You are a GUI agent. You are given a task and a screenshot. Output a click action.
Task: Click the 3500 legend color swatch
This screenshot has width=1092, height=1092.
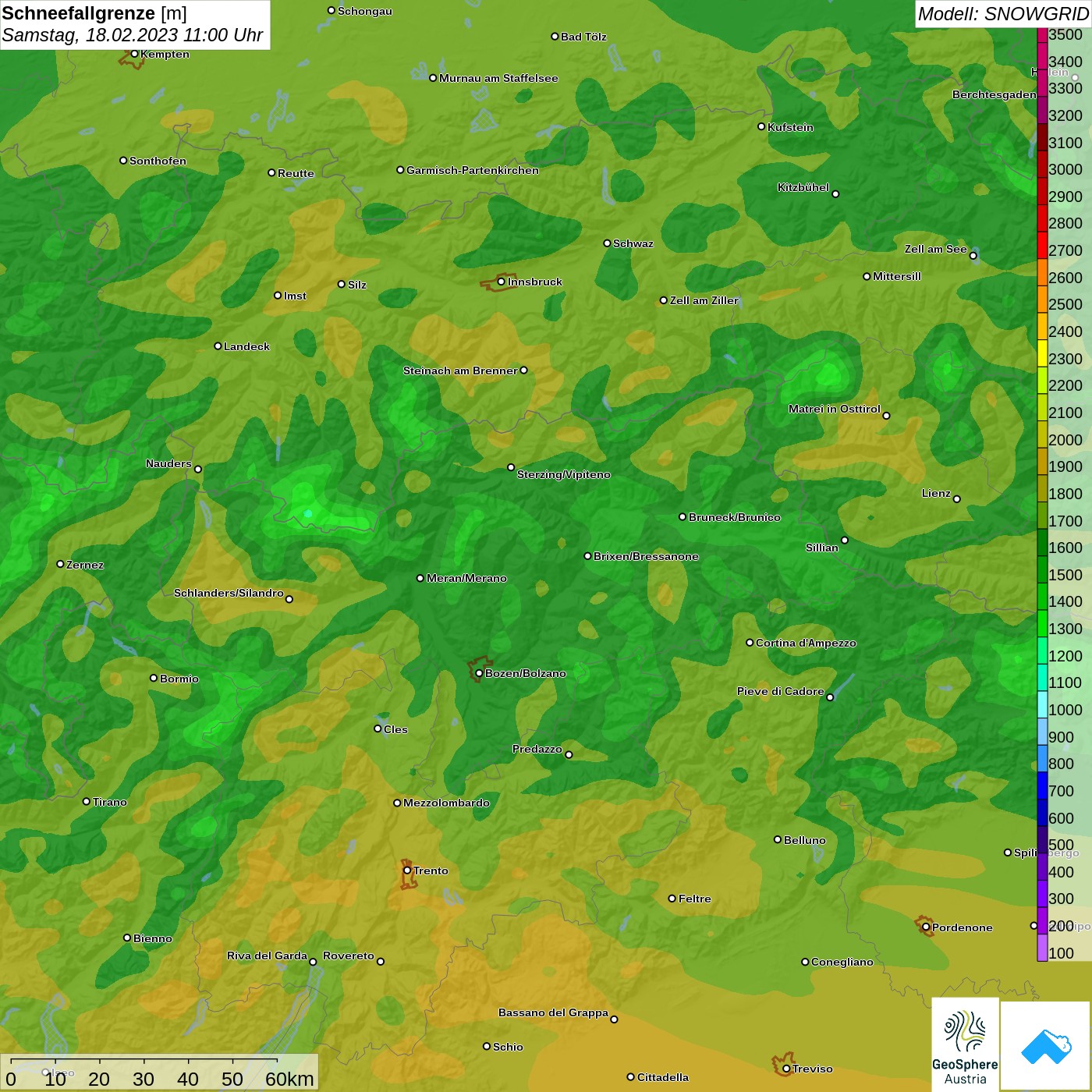point(1042,35)
